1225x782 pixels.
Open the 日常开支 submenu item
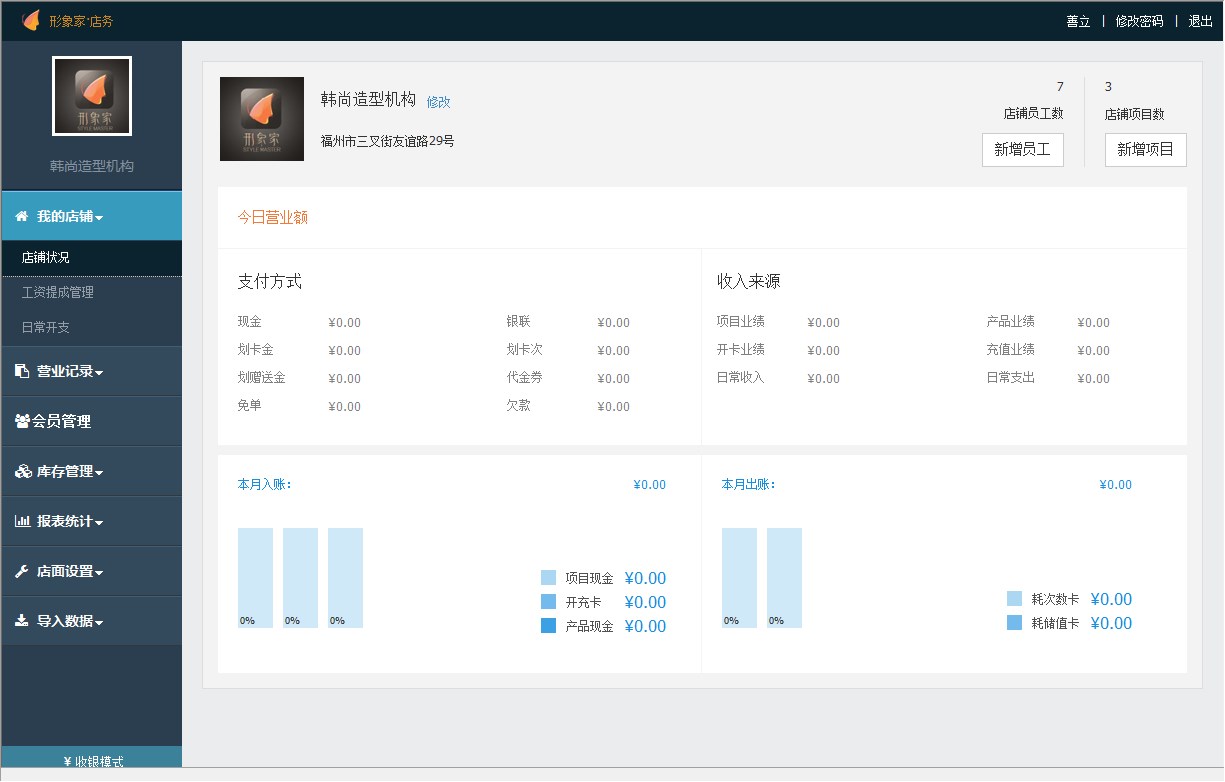pyautogui.click(x=92, y=328)
